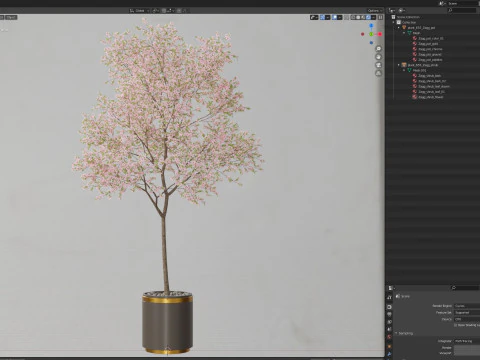Collapse the Mesh.001 data entry
480x360 pixels.
click(x=404, y=70)
